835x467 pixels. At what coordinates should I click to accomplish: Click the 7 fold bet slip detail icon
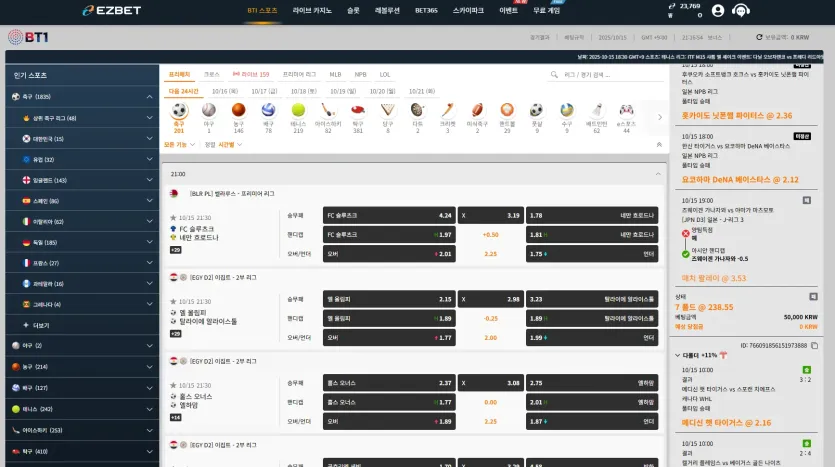pyautogui.click(x=813, y=297)
